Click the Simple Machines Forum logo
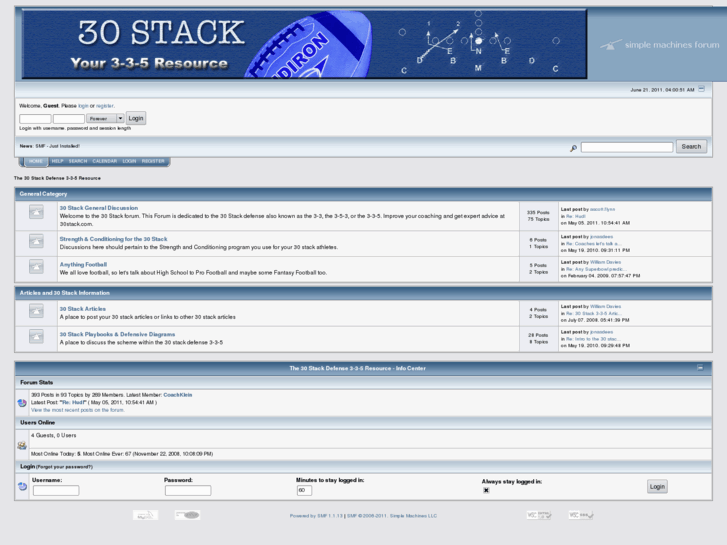This screenshot has width=727, height=545. click(660, 45)
